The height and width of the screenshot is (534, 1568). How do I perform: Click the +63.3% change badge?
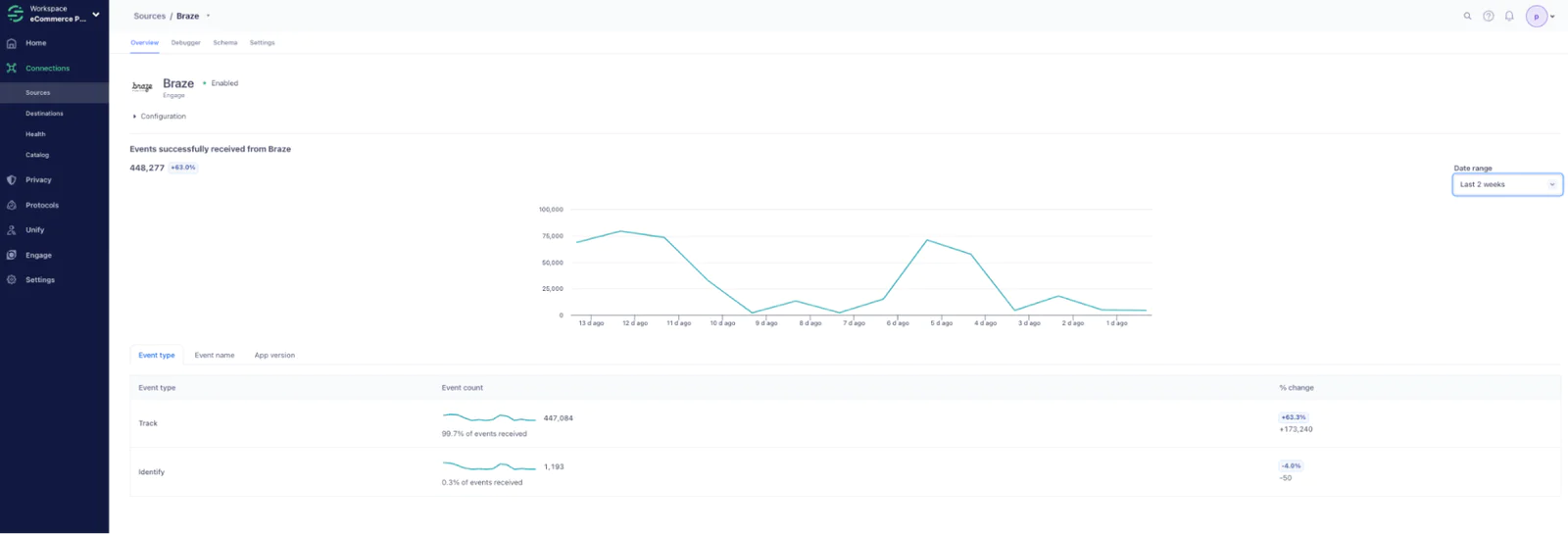(x=1294, y=417)
